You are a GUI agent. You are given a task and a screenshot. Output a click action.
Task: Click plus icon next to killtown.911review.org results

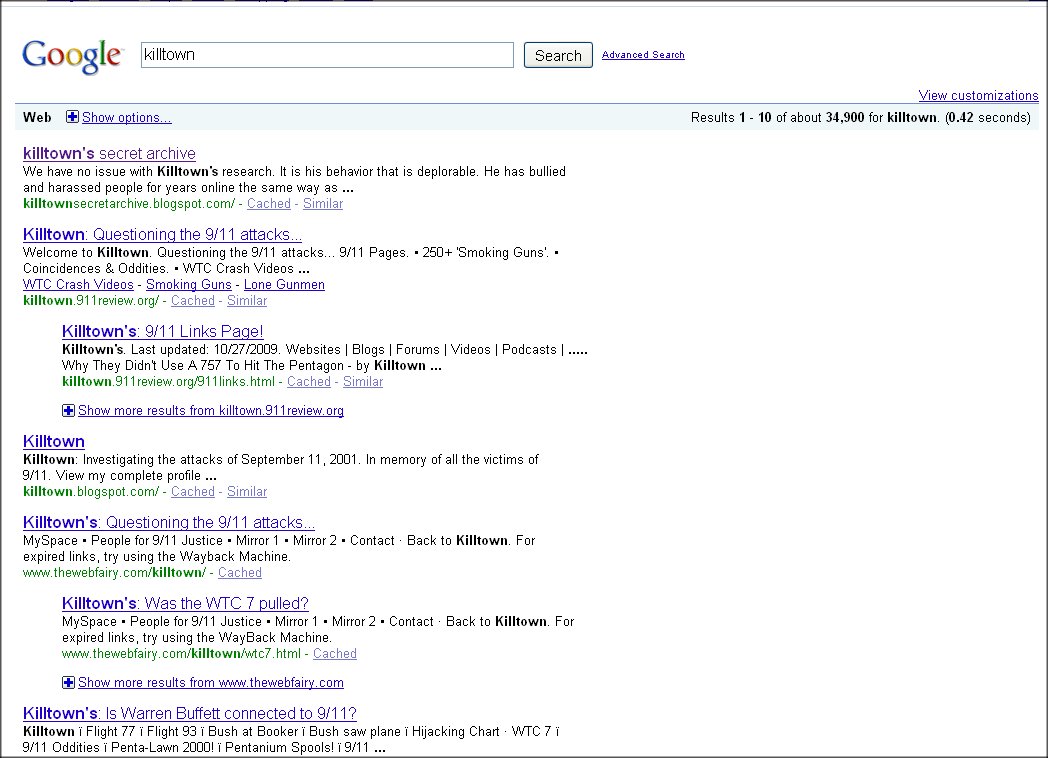click(68, 410)
